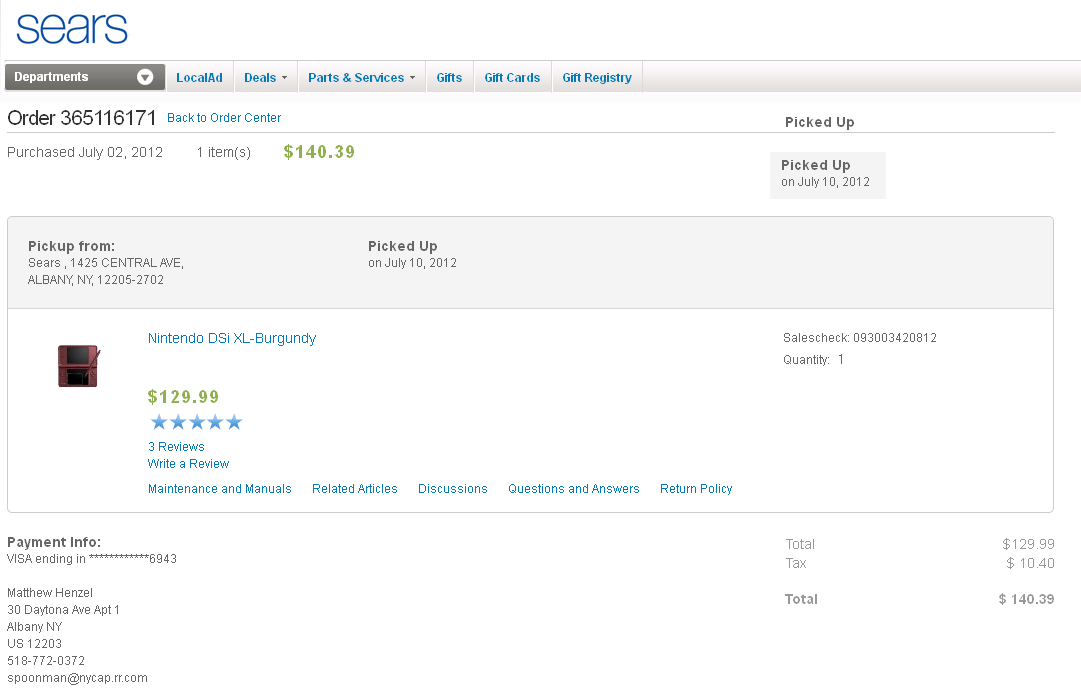Click the Purchased July 02, 2012 text
Screen dimensions: 1081x692
85,152
